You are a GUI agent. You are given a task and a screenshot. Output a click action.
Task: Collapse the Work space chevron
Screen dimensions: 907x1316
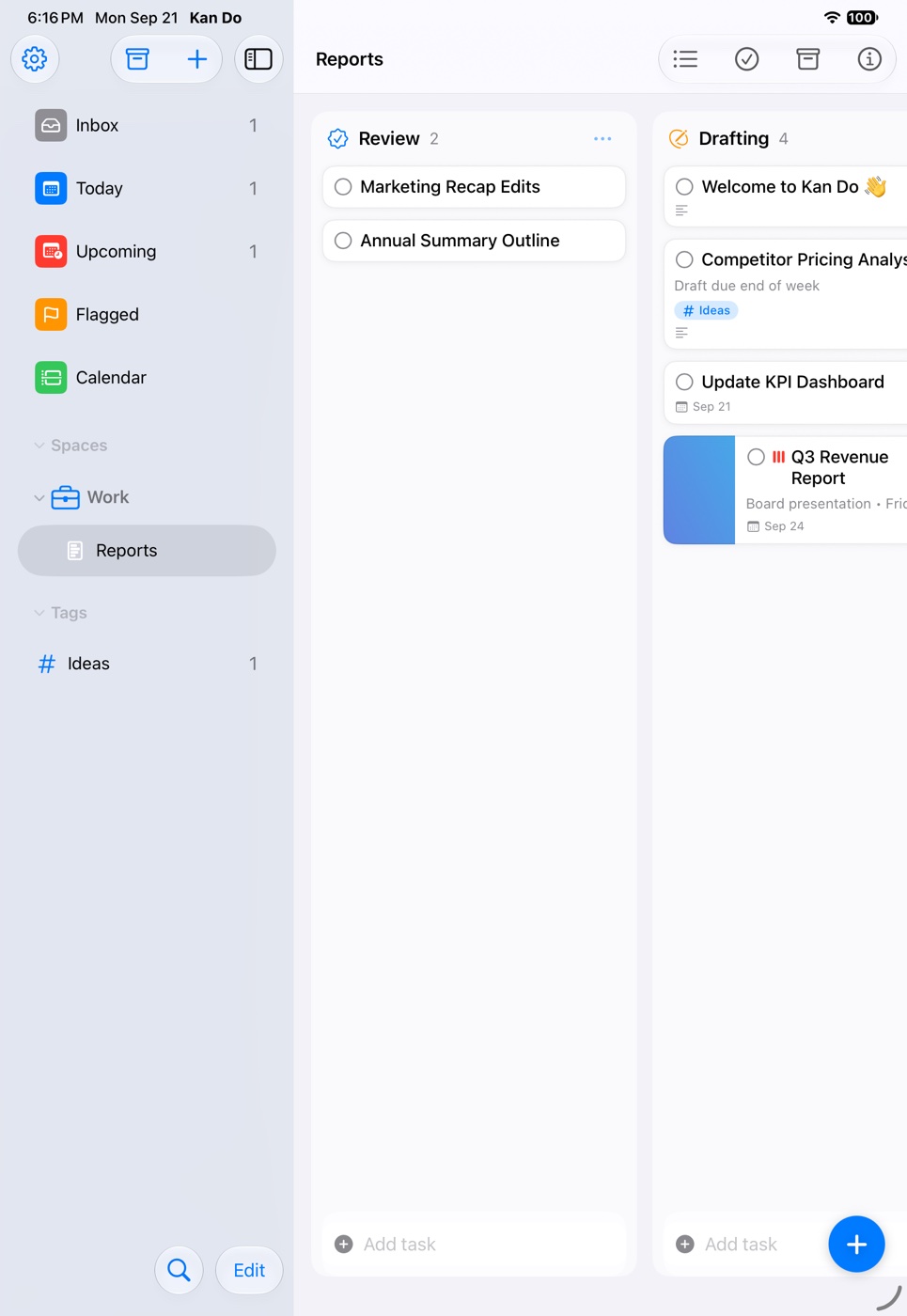39,497
